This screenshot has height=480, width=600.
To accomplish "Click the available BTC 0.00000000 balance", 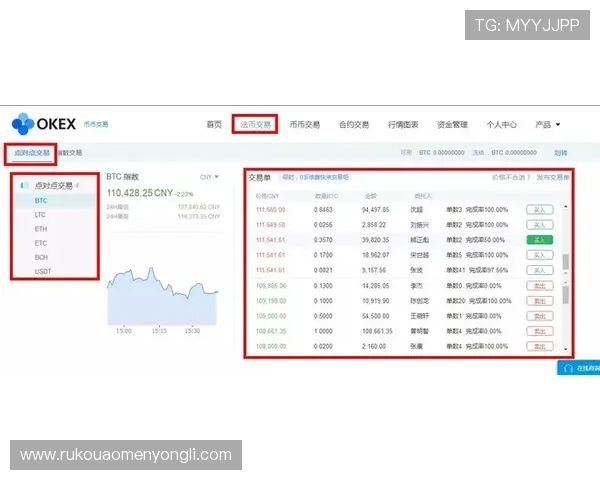I will point(442,153).
